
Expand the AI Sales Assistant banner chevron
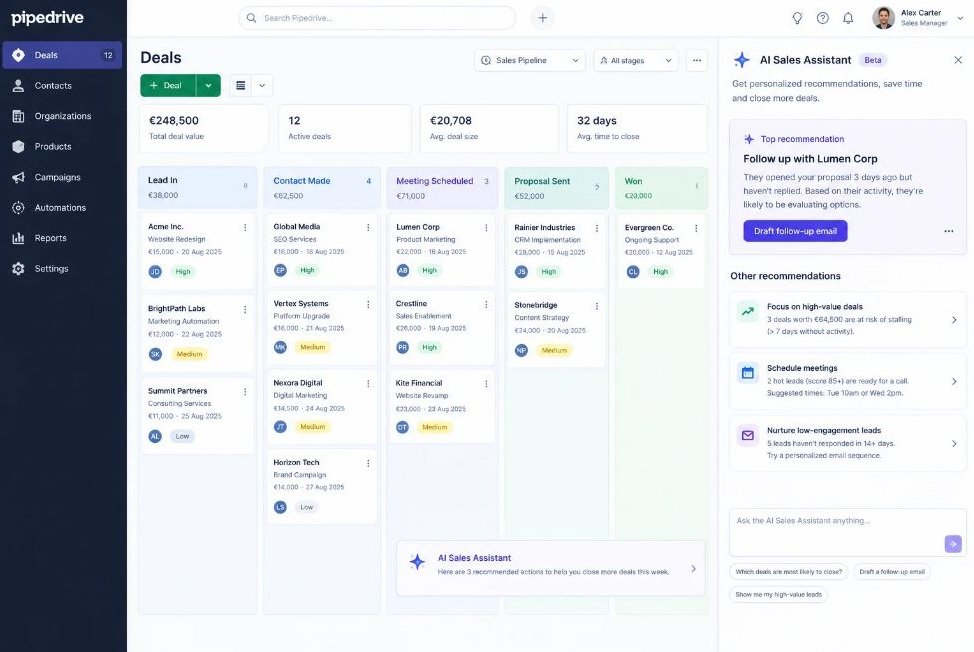point(693,568)
